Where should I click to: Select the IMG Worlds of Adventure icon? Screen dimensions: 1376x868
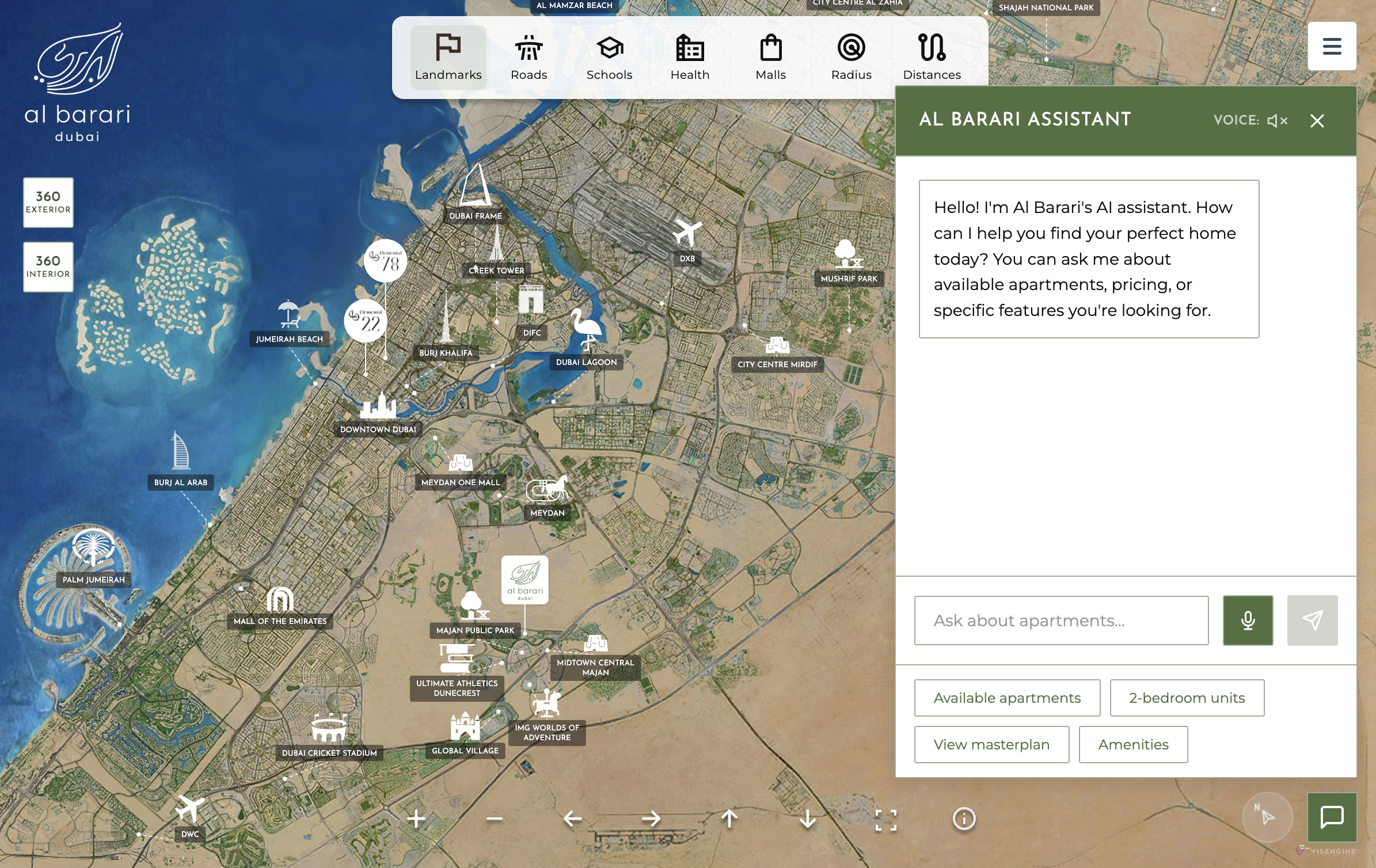point(546,703)
